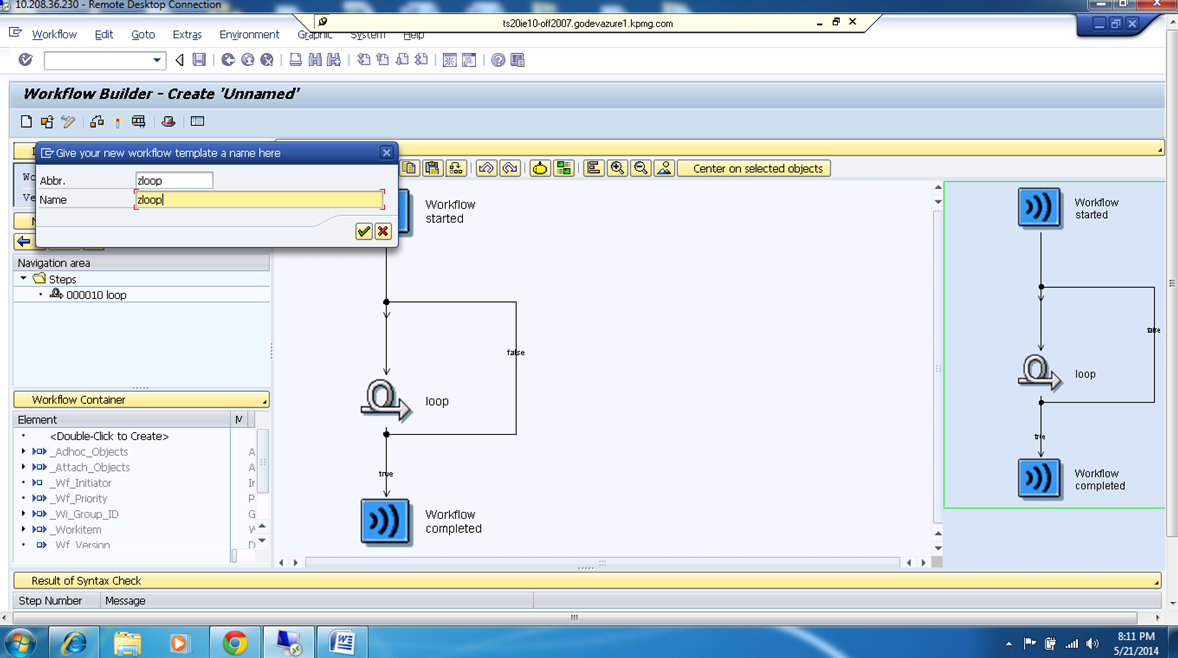This screenshot has height=658, width=1178.
Task: Zoom out of the workflow diagram
Action: pyautogui.click(x=640, y=168)
